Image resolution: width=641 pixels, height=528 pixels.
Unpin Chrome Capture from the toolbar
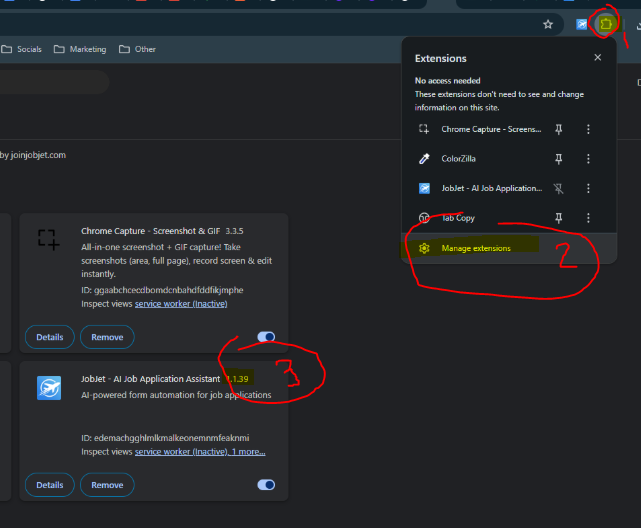pos(558,129)
